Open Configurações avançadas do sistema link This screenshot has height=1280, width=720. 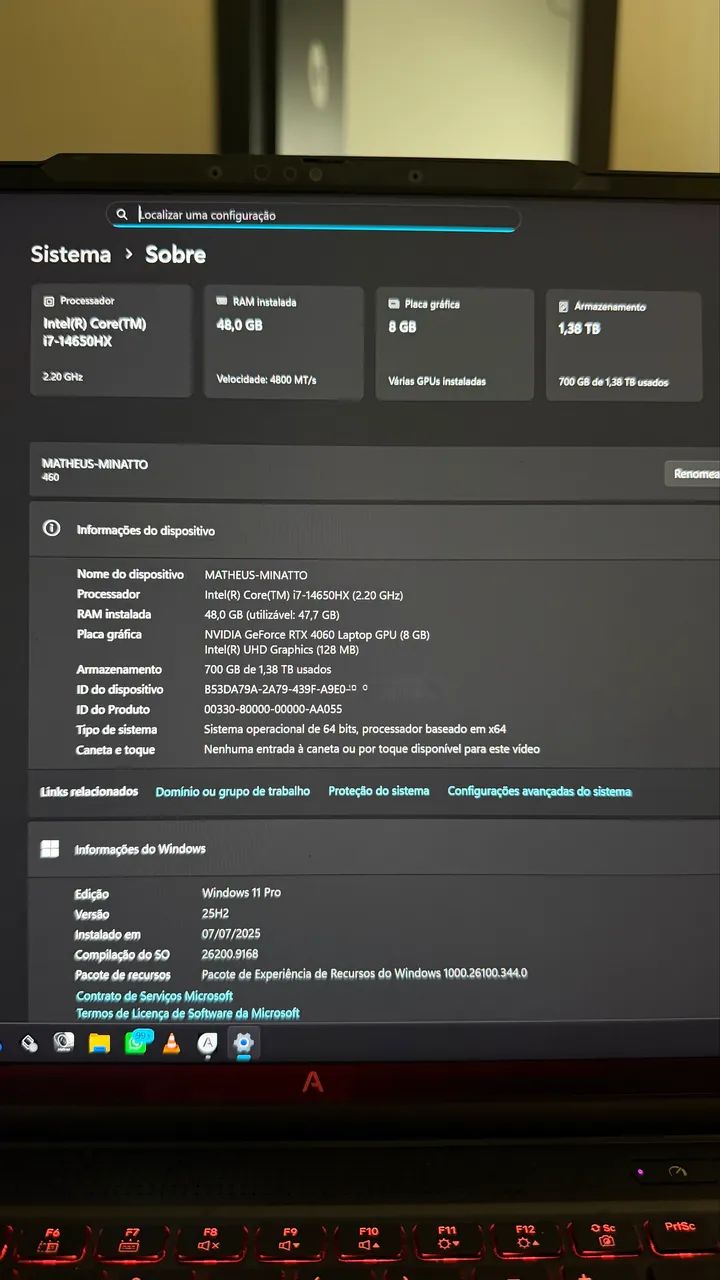click(x=540, y=791)
